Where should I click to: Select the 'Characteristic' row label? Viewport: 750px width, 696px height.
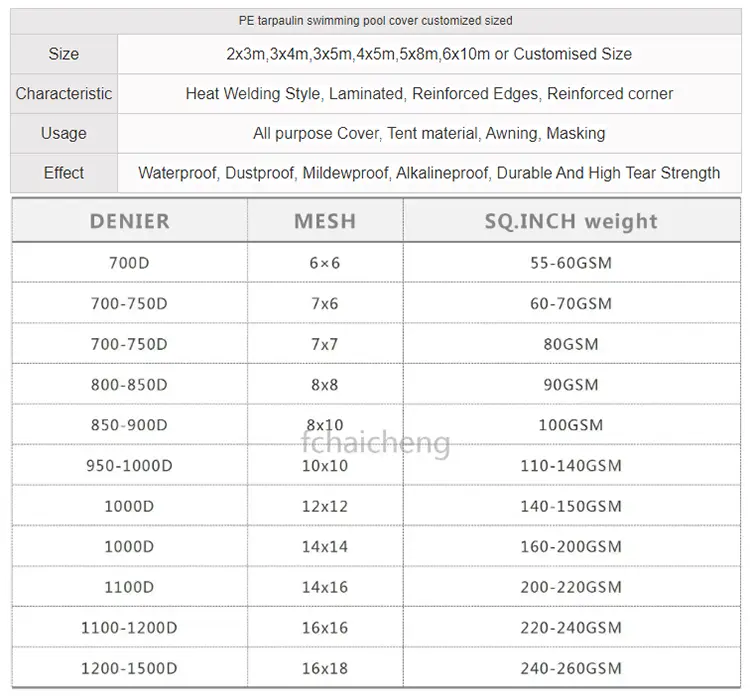63,94
